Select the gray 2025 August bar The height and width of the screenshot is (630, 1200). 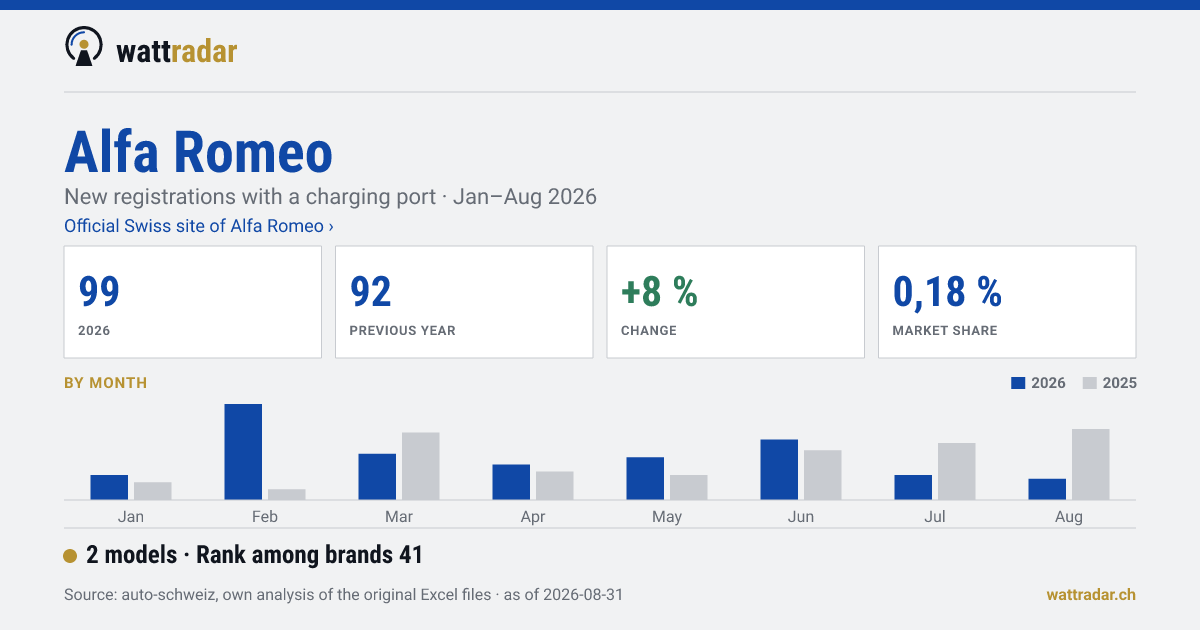tap(1091, 464)
